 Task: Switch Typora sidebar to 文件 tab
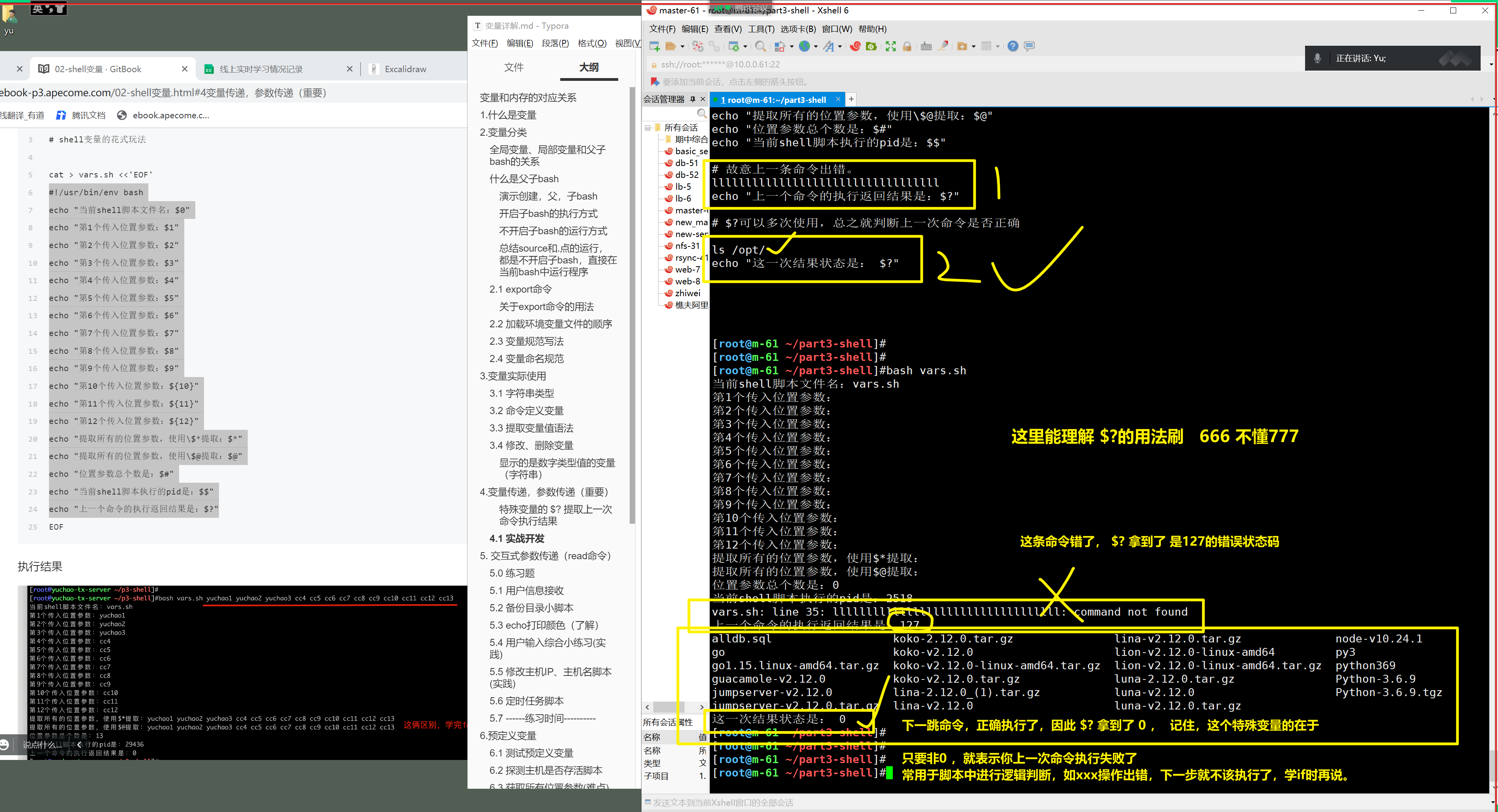point(514,67)
